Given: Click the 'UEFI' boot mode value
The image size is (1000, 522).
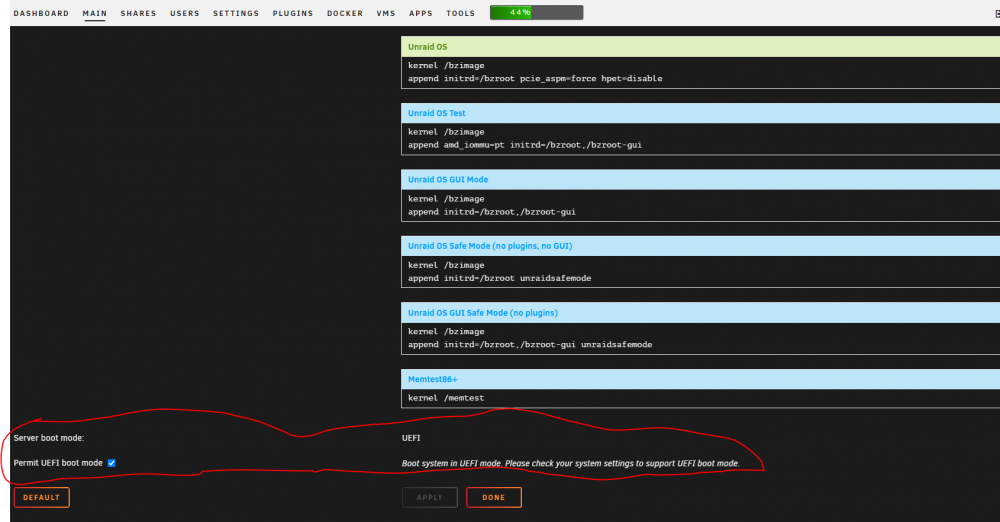Looking at the screenshot, I should pyautogui.click(x=411, y=438).
